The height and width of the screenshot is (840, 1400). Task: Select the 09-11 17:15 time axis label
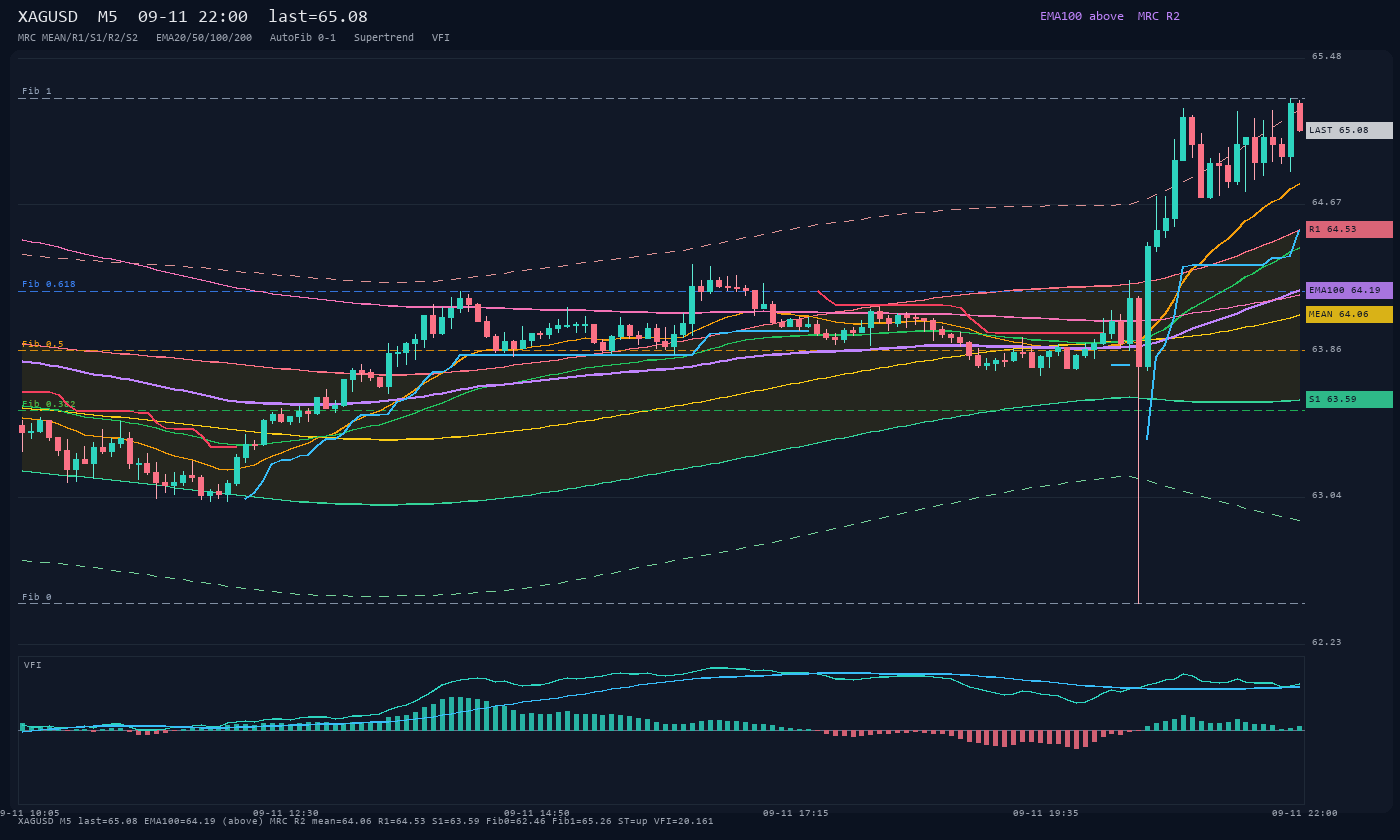click(795, 813)
